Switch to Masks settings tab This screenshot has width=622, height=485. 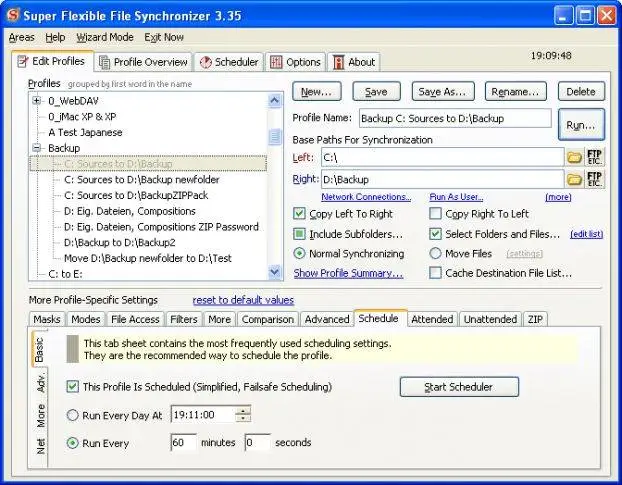click(x=47, y=319)
